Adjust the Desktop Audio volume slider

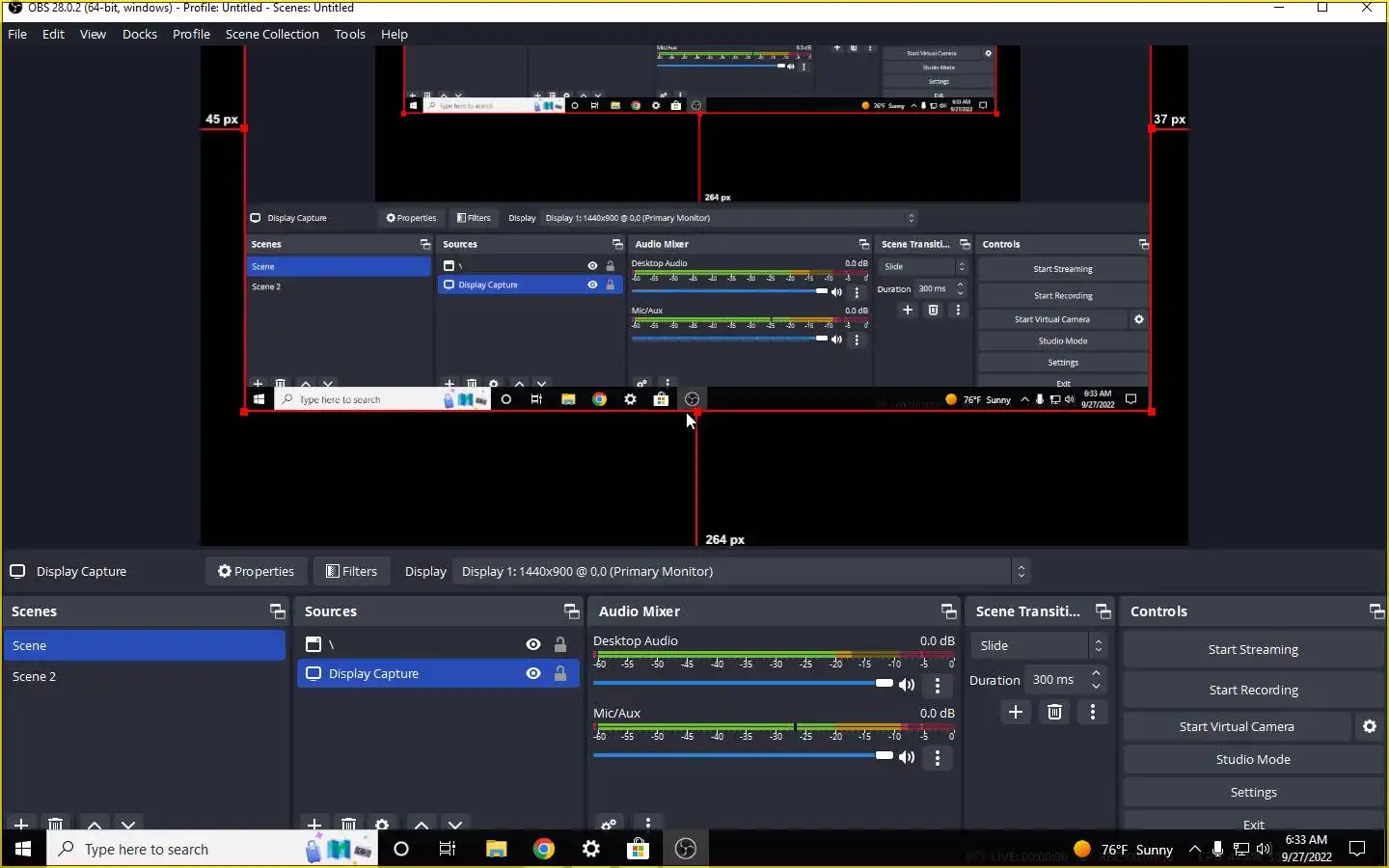(x=743, y=683)
